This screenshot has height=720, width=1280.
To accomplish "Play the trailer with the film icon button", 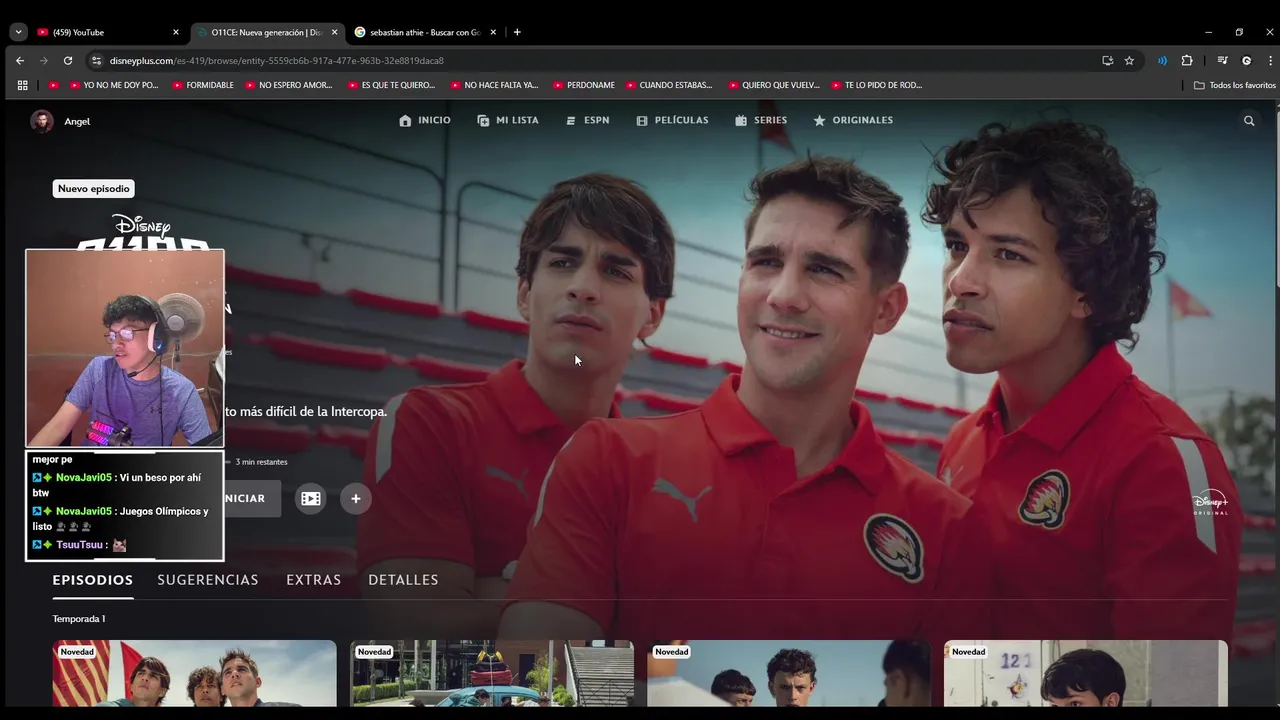I will click(x=311, y=498).
